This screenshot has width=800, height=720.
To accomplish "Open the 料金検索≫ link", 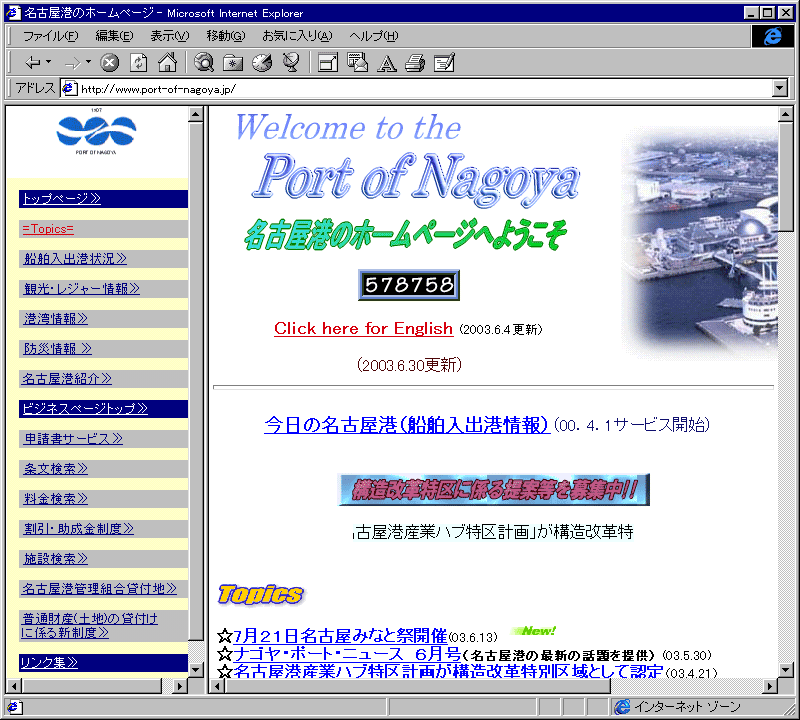I will [x=56, y=499].
